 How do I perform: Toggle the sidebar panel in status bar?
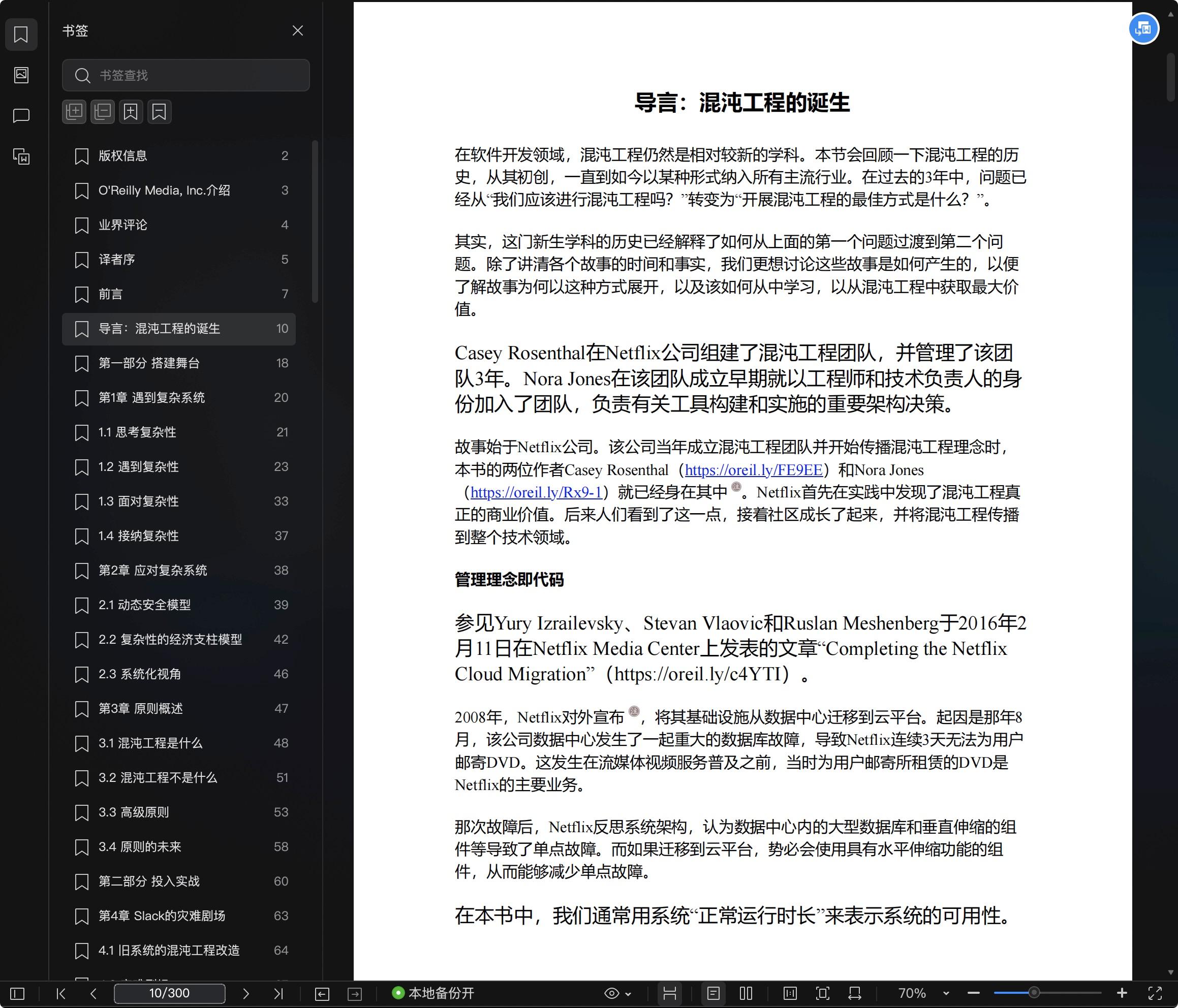[x=18, y=993]
